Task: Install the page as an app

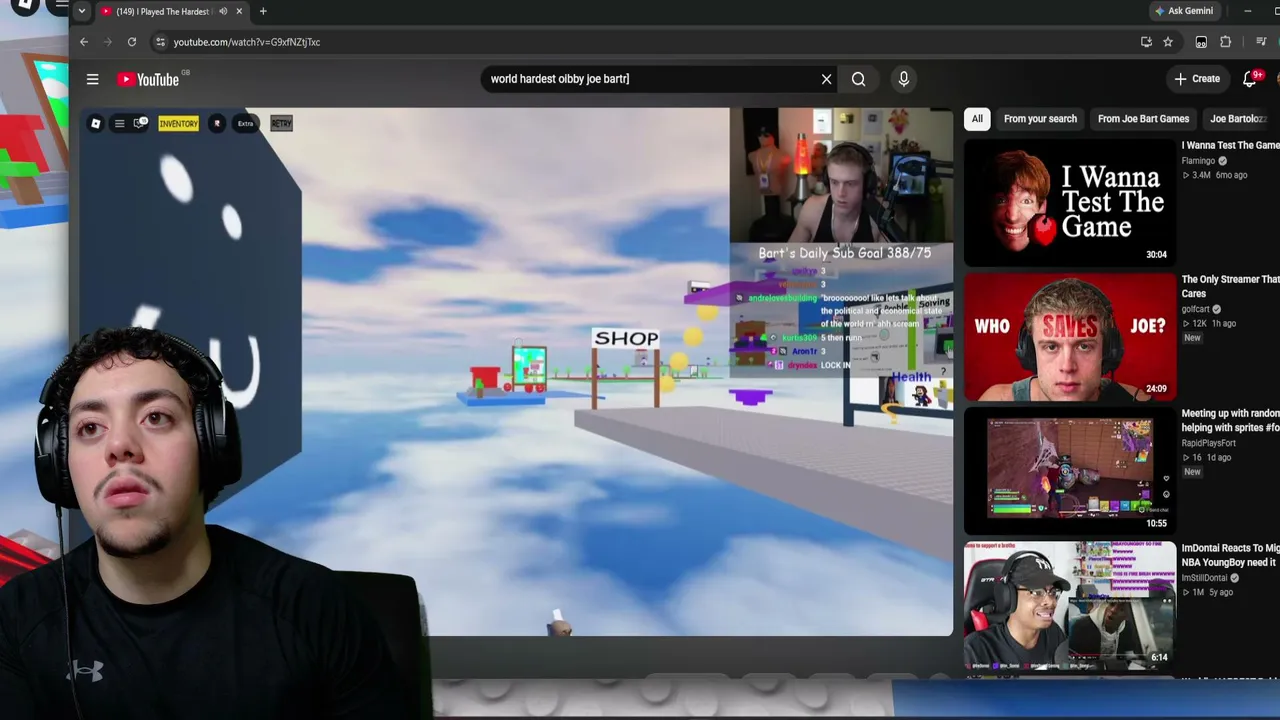Action: click(x=1146, y=42)
